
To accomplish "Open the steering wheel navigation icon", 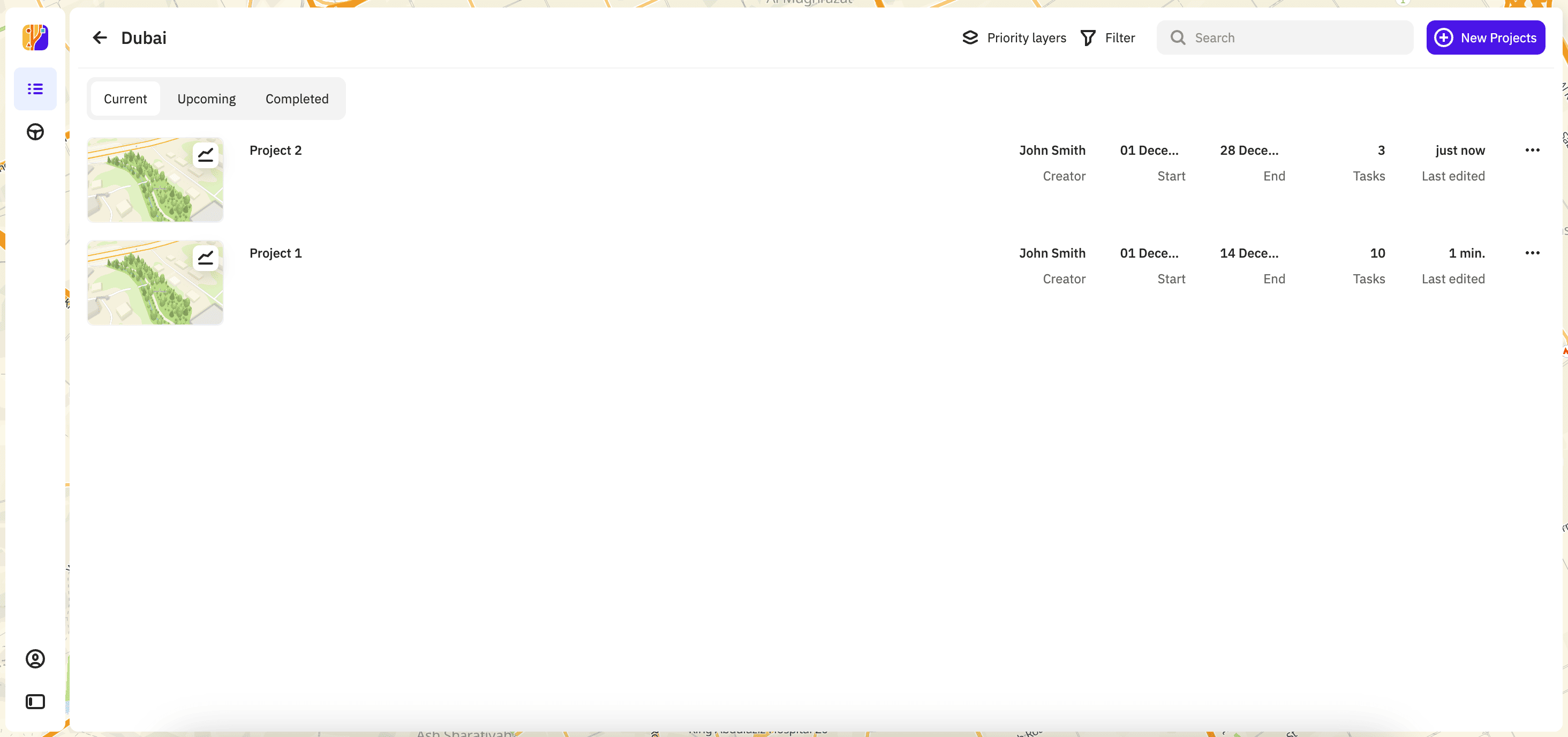I will pyautogui.click(x=35, y=132).
